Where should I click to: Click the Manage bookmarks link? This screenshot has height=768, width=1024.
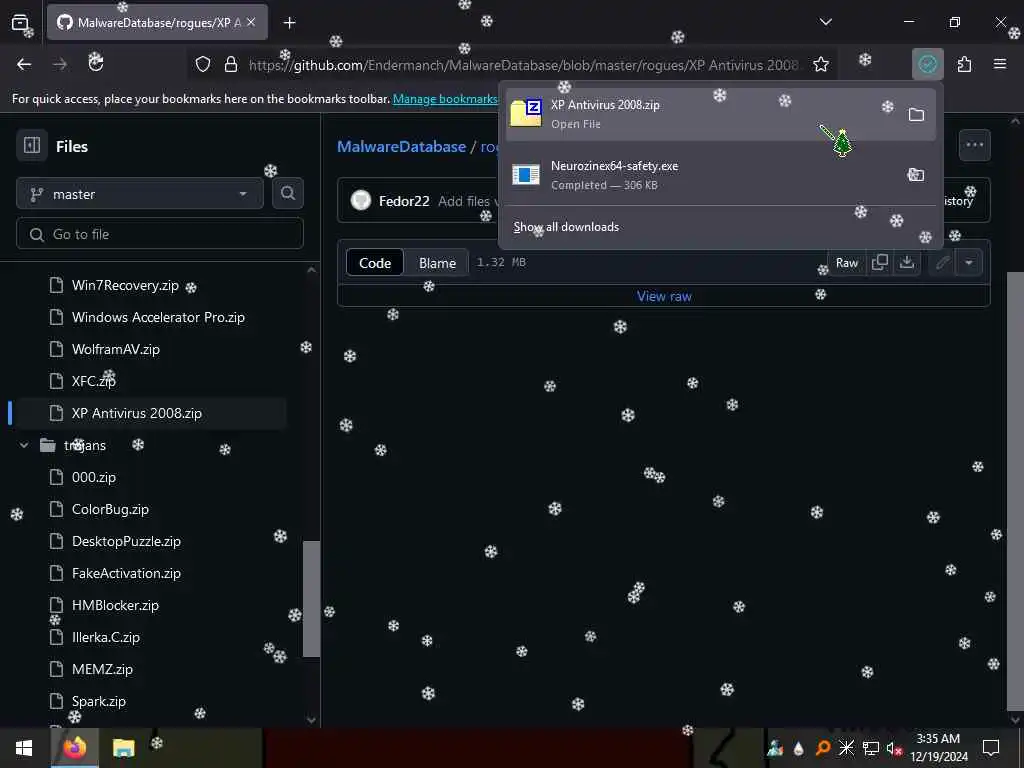pos(445,99)
